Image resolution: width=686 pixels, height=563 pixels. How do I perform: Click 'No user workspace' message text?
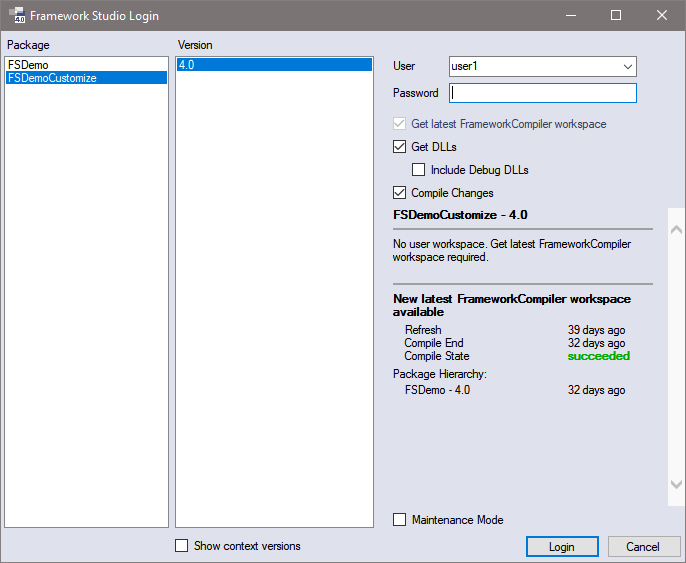click(x=512, y=250)
